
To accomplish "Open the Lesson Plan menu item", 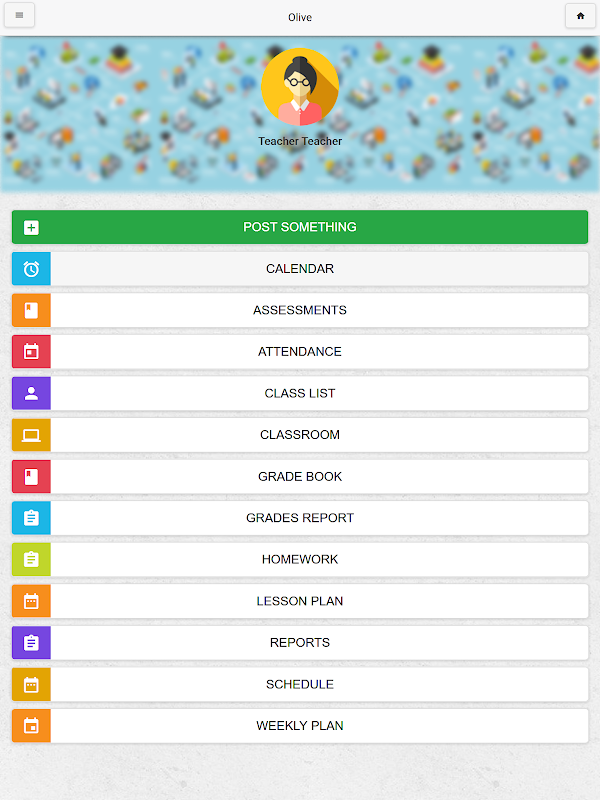I will click(300, 601).
